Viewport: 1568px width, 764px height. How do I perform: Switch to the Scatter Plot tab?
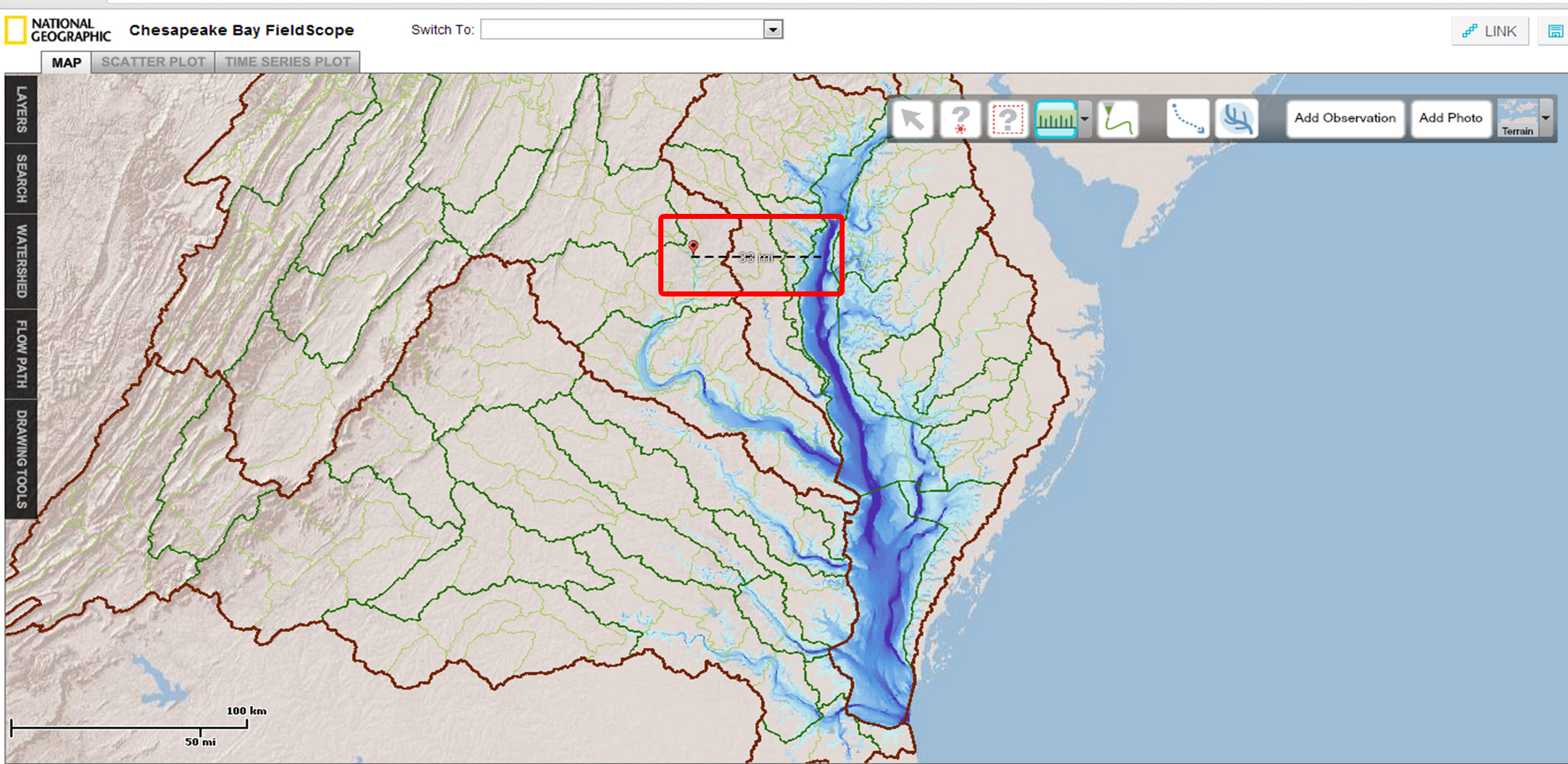click(x=153, y=62)
